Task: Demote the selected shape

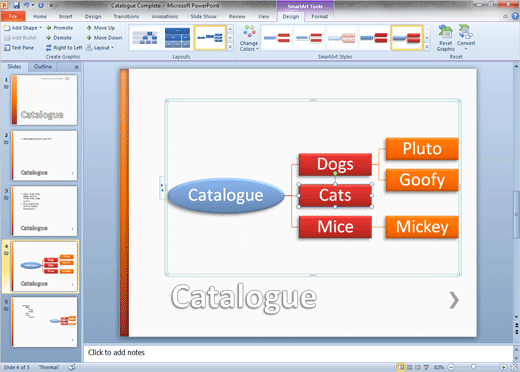Action: 59,38
